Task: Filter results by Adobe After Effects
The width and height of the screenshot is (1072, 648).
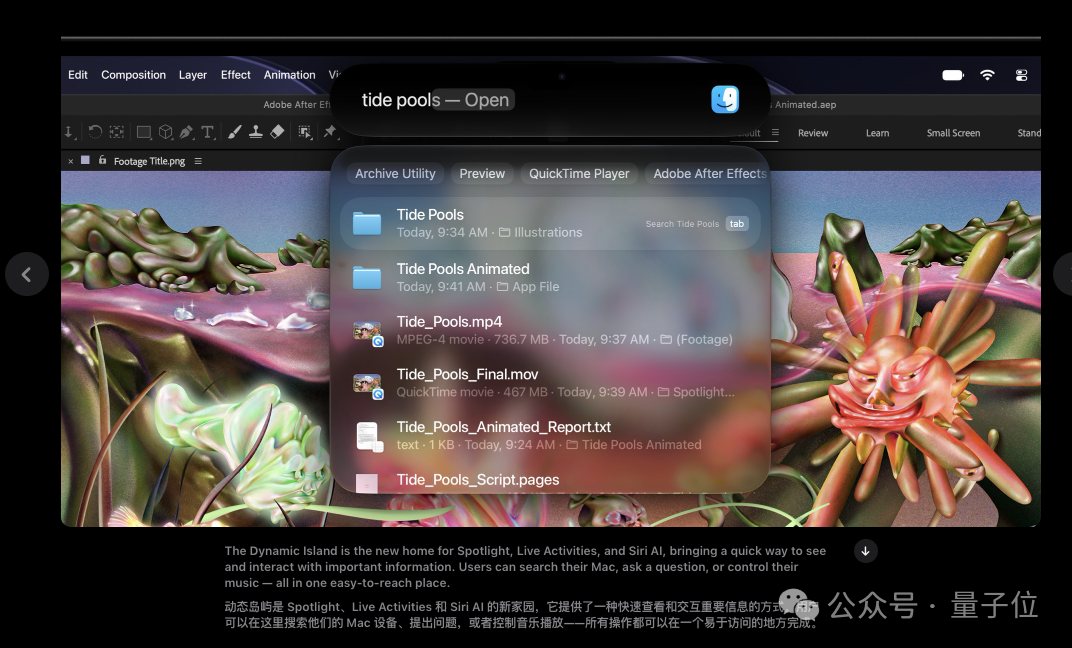Action: click(x=708, y=174)
